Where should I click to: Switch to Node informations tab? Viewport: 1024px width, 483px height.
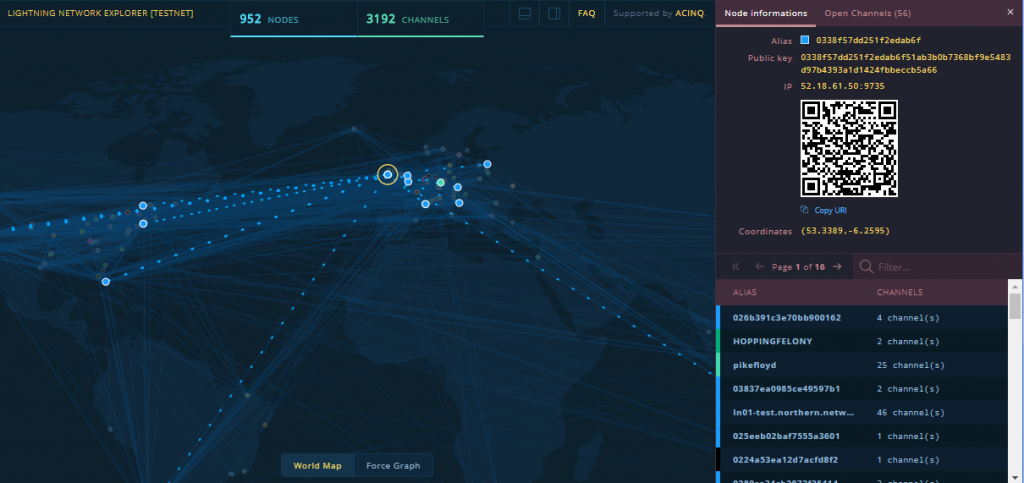coord(765,13)
